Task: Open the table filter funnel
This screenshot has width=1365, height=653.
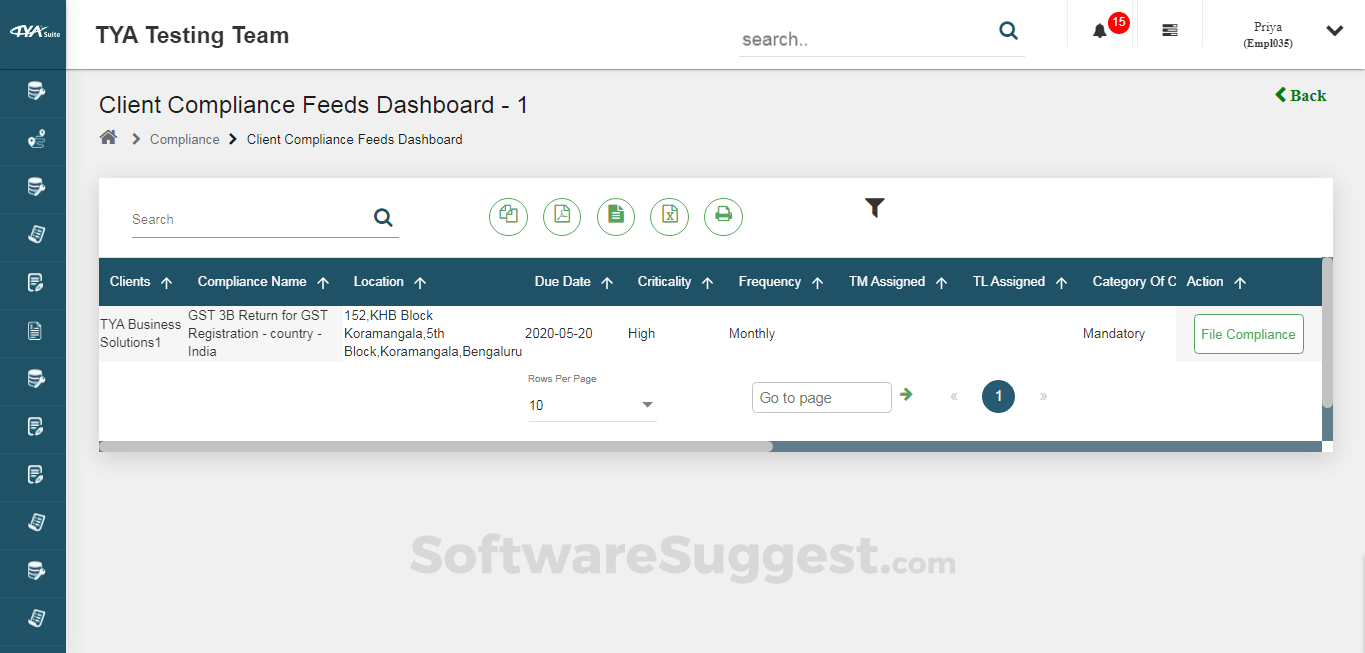Action: [874, 208]
